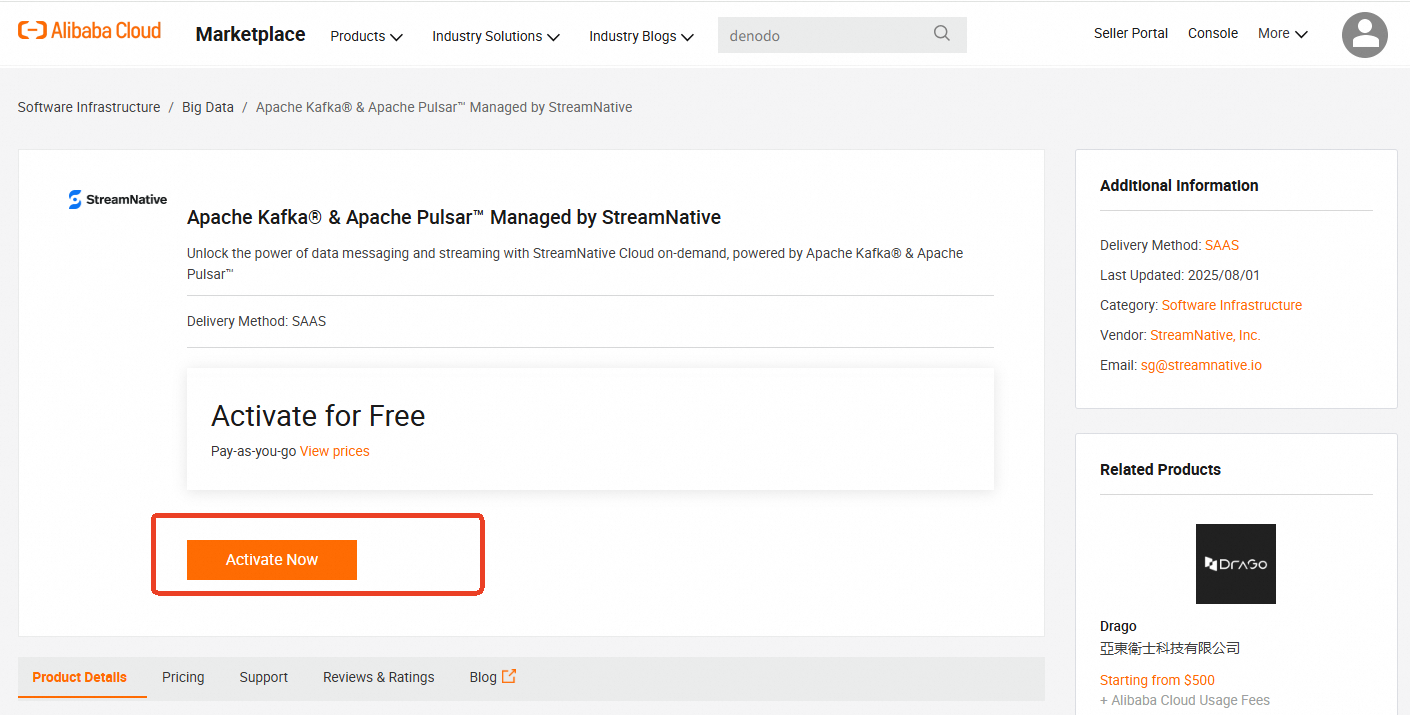Click the Delivery Method: SAAS line under description
Image resolution: width=1410 pixels, height=715 pixels.
256,321
